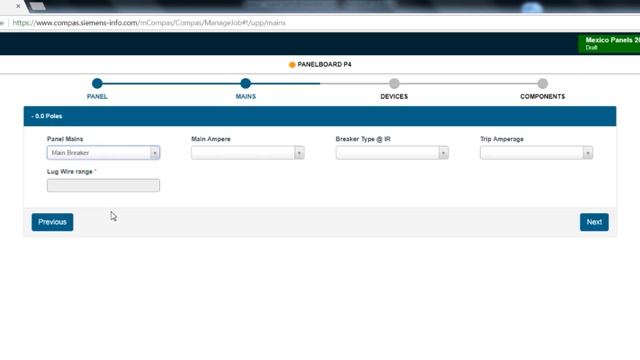Click the Main Ampere field label
640x360 pixels.
[211, 139]
